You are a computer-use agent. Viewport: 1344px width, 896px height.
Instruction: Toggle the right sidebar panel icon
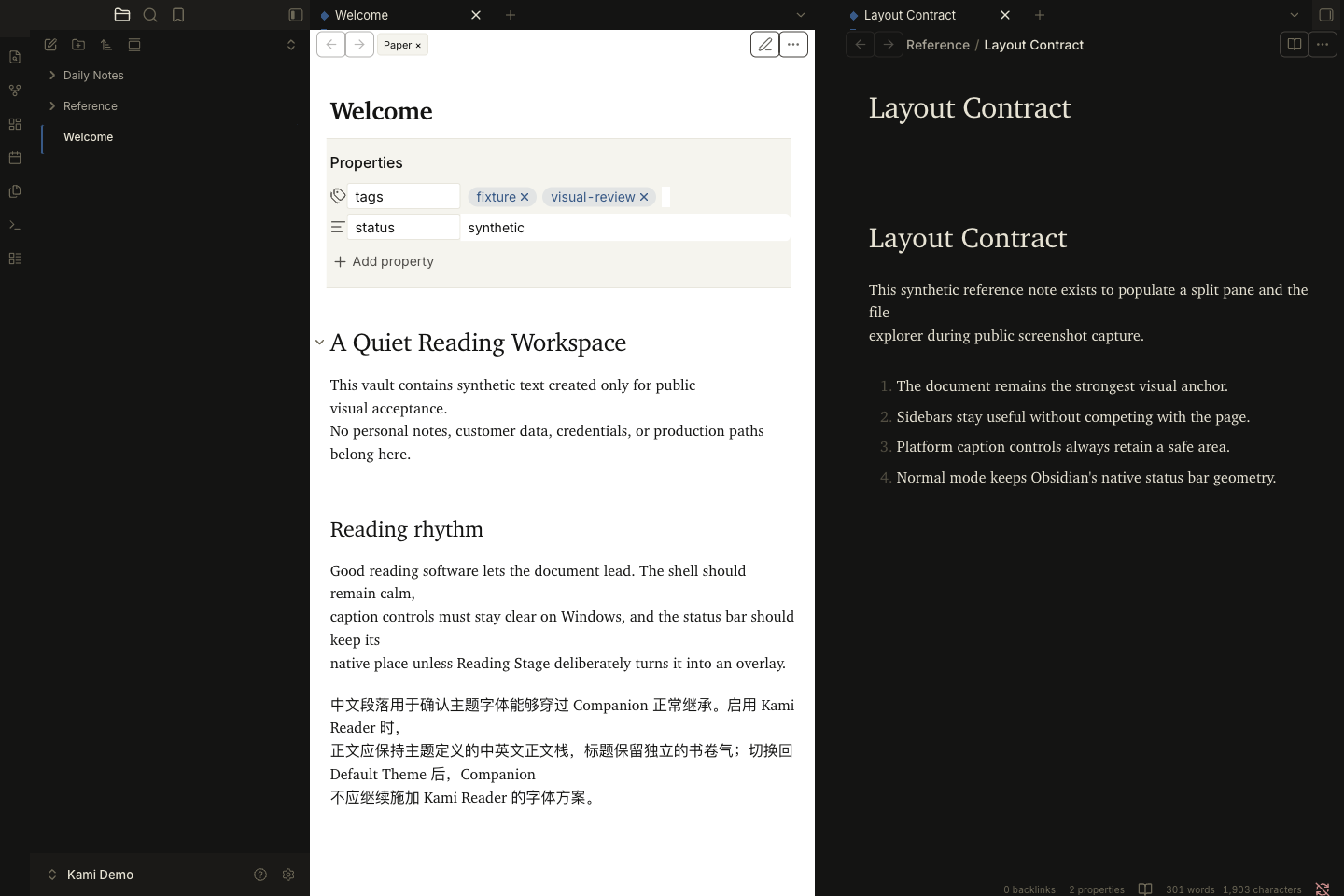pyautogui.click(x=1326, y=15)
